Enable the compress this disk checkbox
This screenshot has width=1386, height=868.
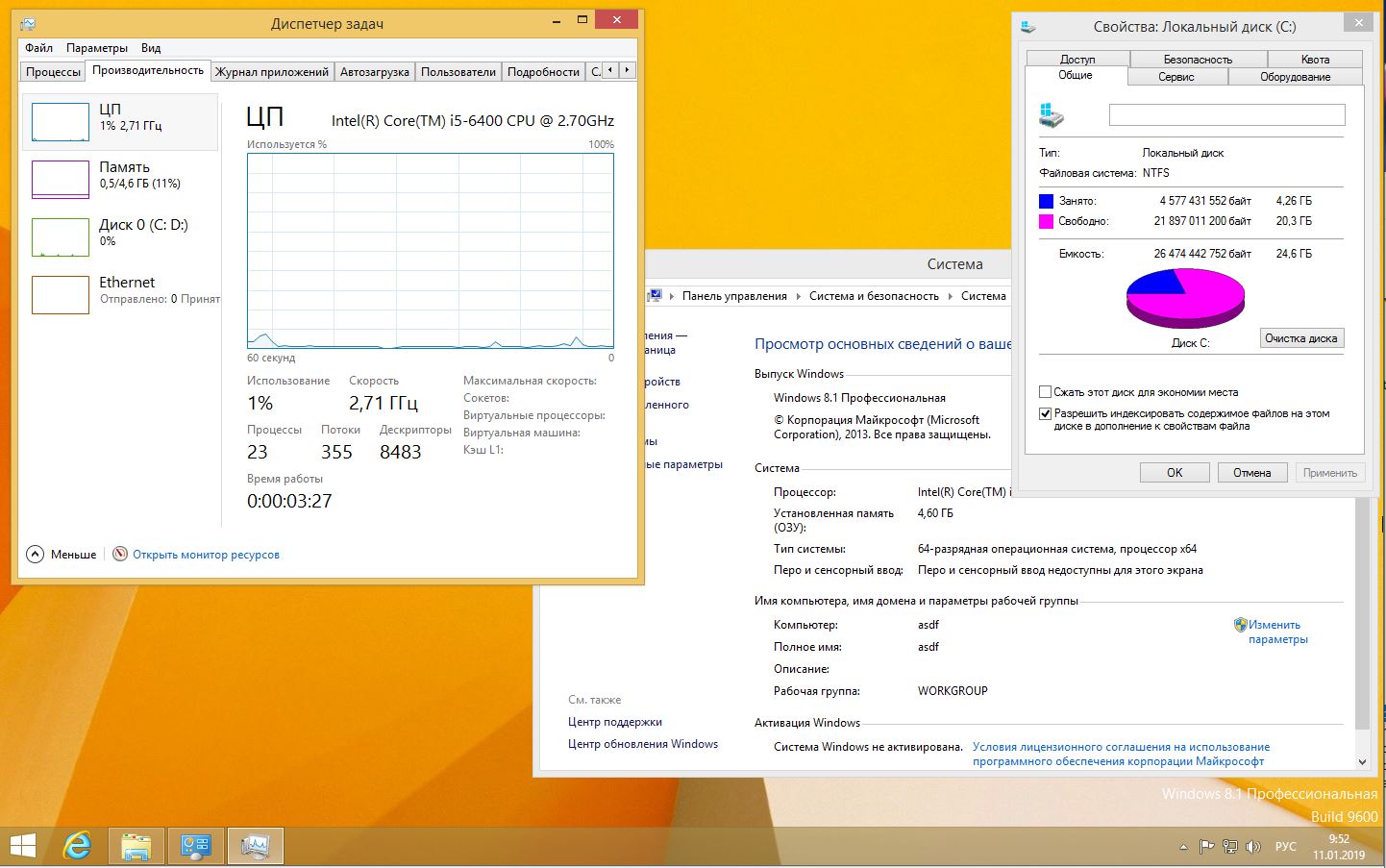1045,392
